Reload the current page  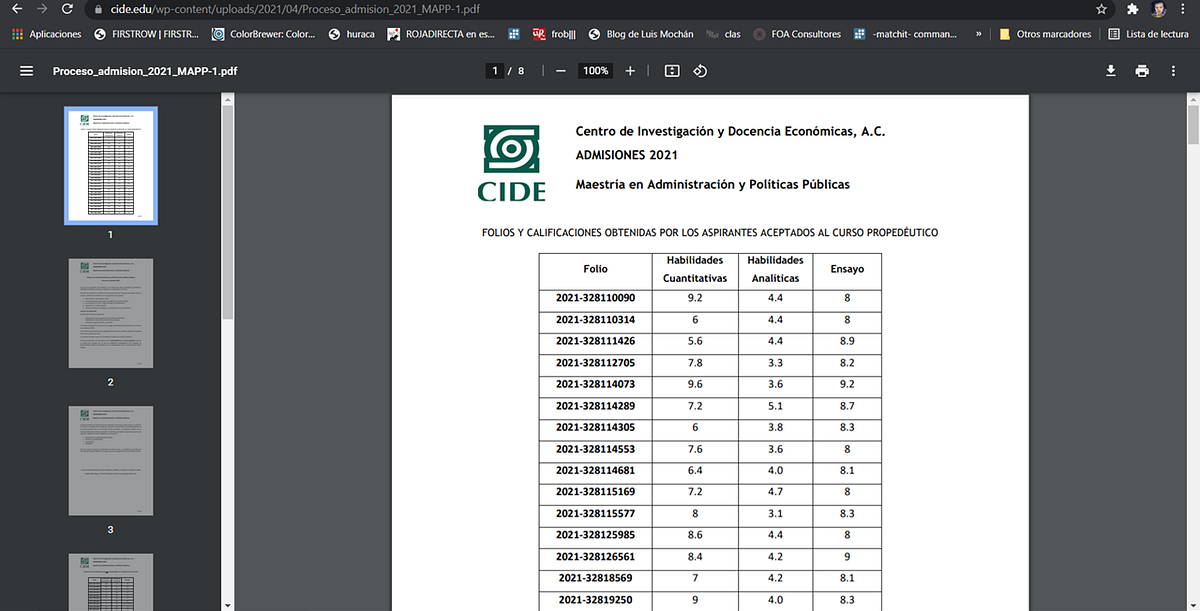66,9
